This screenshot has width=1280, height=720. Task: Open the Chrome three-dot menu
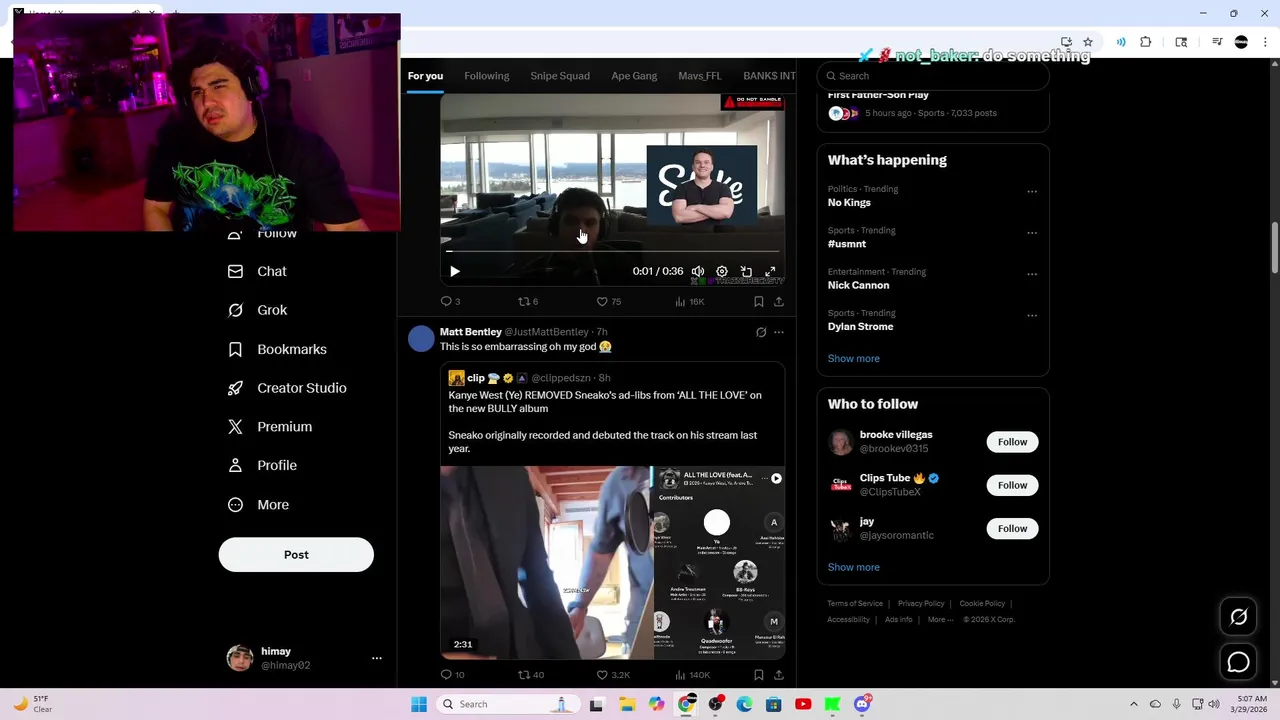pos(1264,42)
